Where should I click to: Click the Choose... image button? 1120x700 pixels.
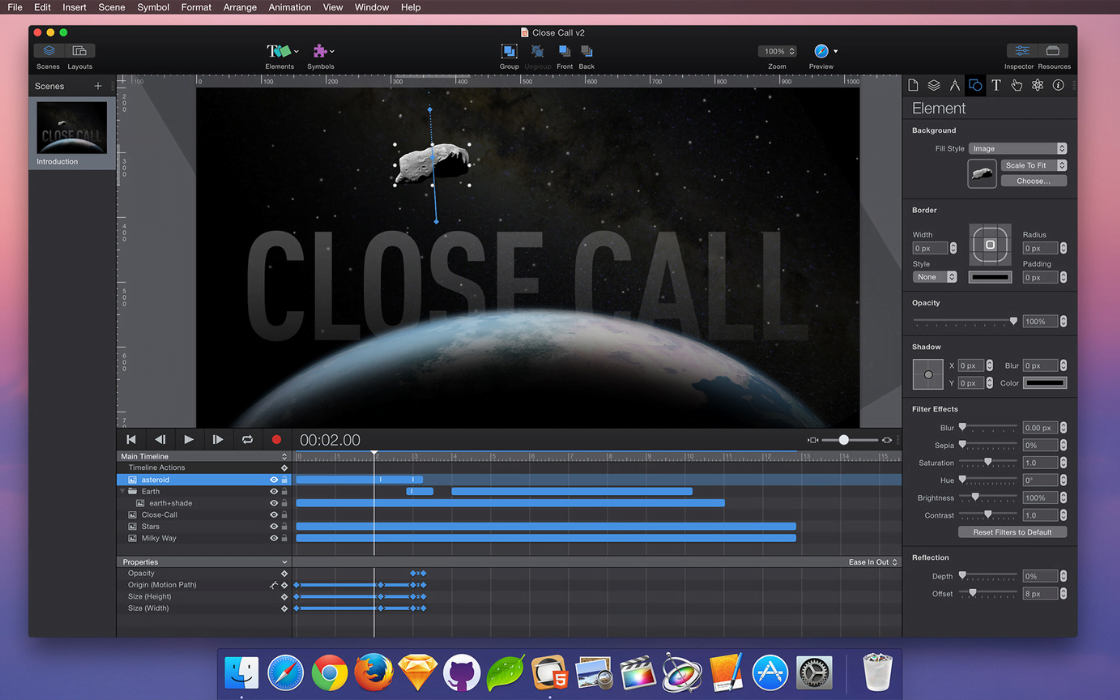(x=1033, y=181)
